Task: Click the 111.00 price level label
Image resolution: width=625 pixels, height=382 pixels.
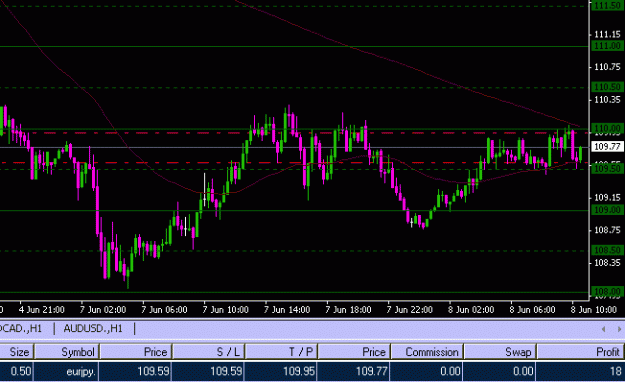Action: click(x=607, y=46)
